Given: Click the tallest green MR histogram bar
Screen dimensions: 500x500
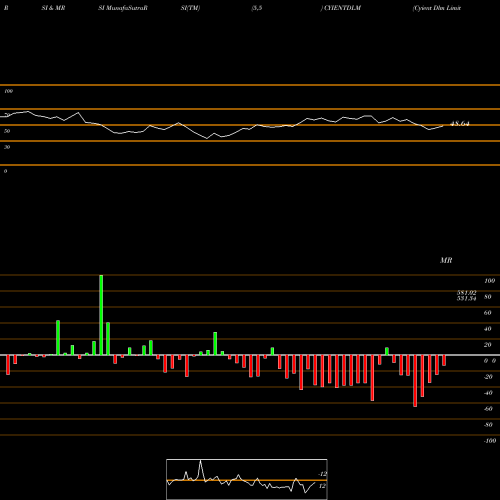Looking at the screenshot, I should tap(101, 315).
